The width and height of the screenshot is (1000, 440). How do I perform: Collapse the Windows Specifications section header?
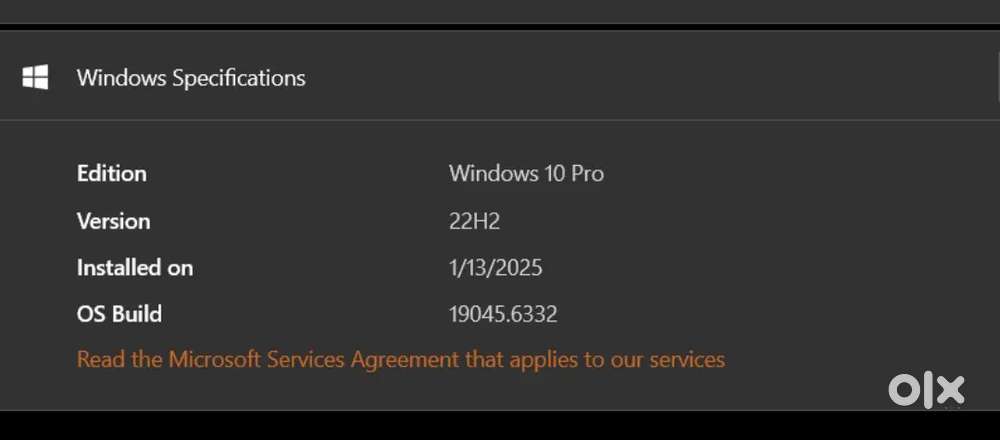point(191,78)
